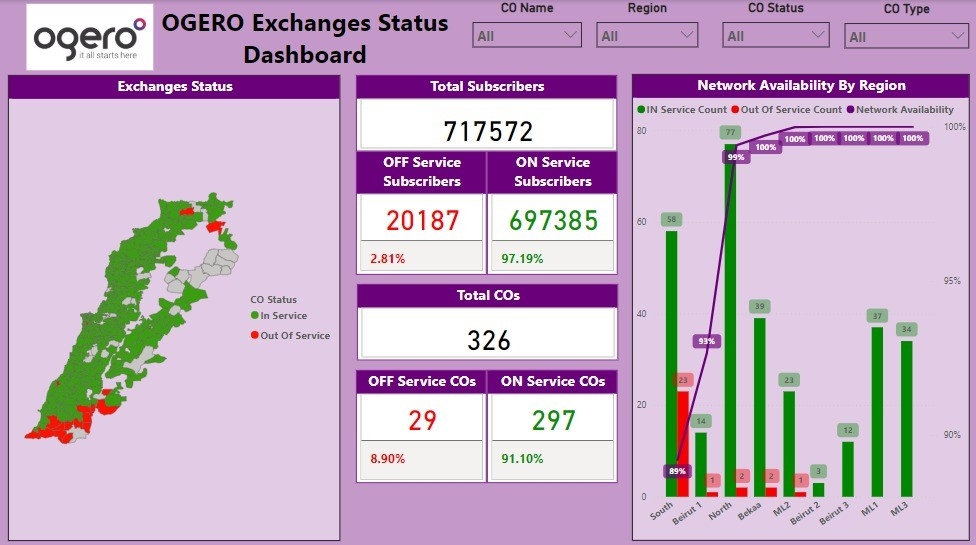976x545 pixels.
Task: Click the Network Availability By Region title
Action: 801,86
